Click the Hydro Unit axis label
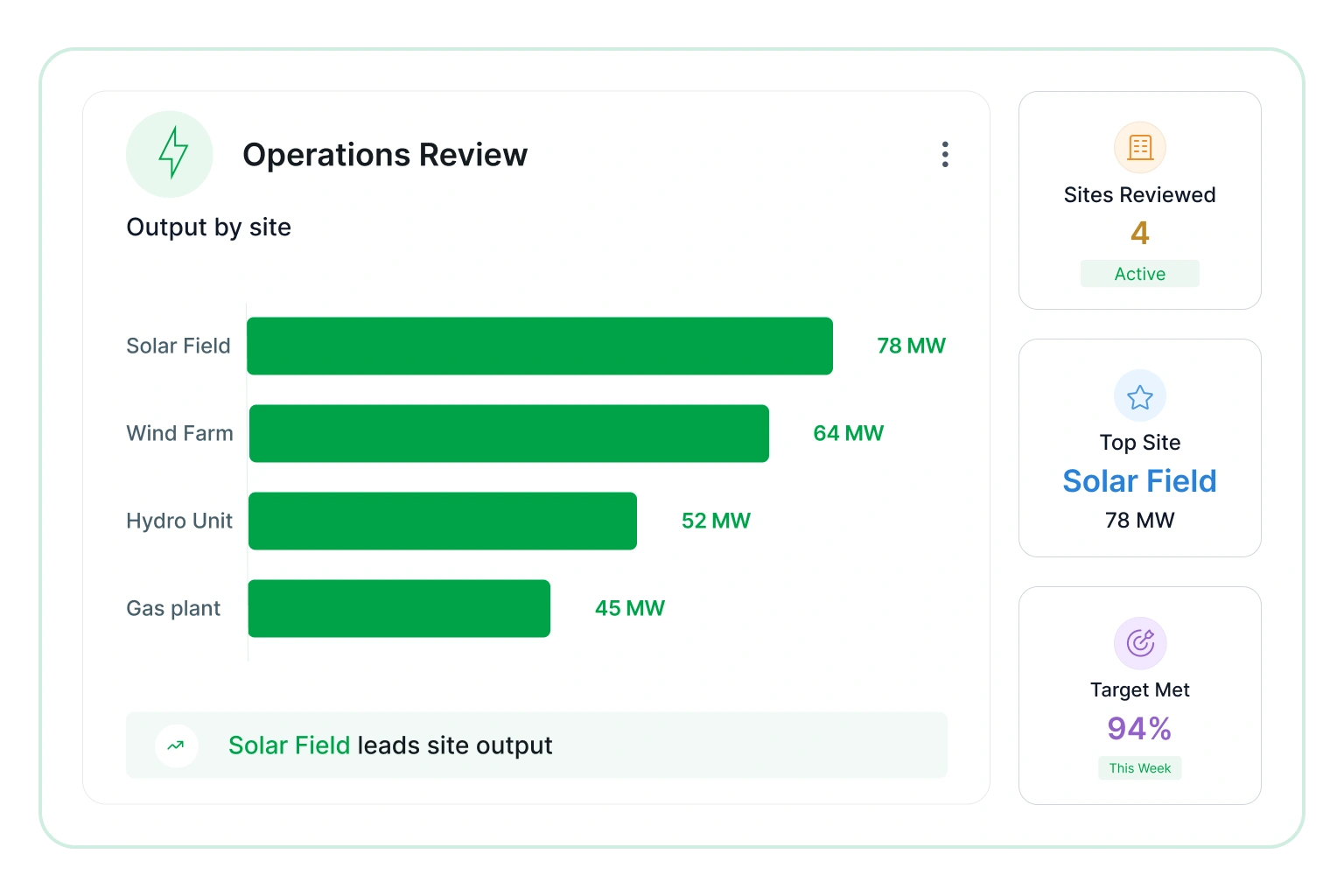This screenshot has width=1344, height=896. coord(179,521)
